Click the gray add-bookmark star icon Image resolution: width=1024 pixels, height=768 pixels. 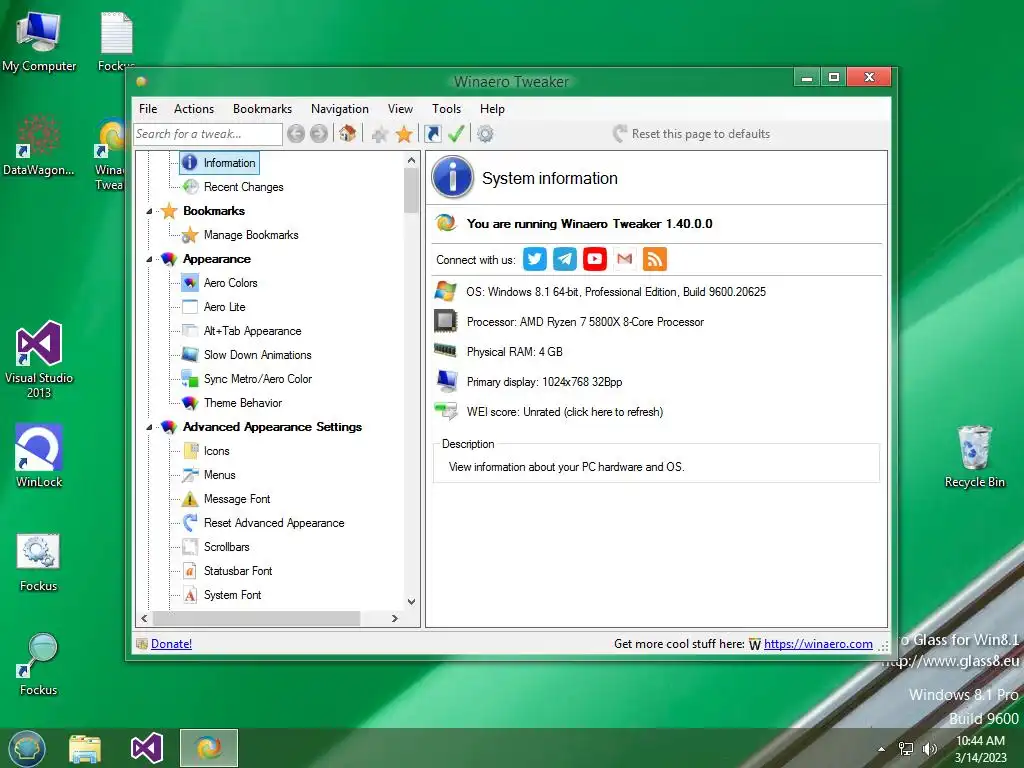pyautogui.click(x=380, y=134)
